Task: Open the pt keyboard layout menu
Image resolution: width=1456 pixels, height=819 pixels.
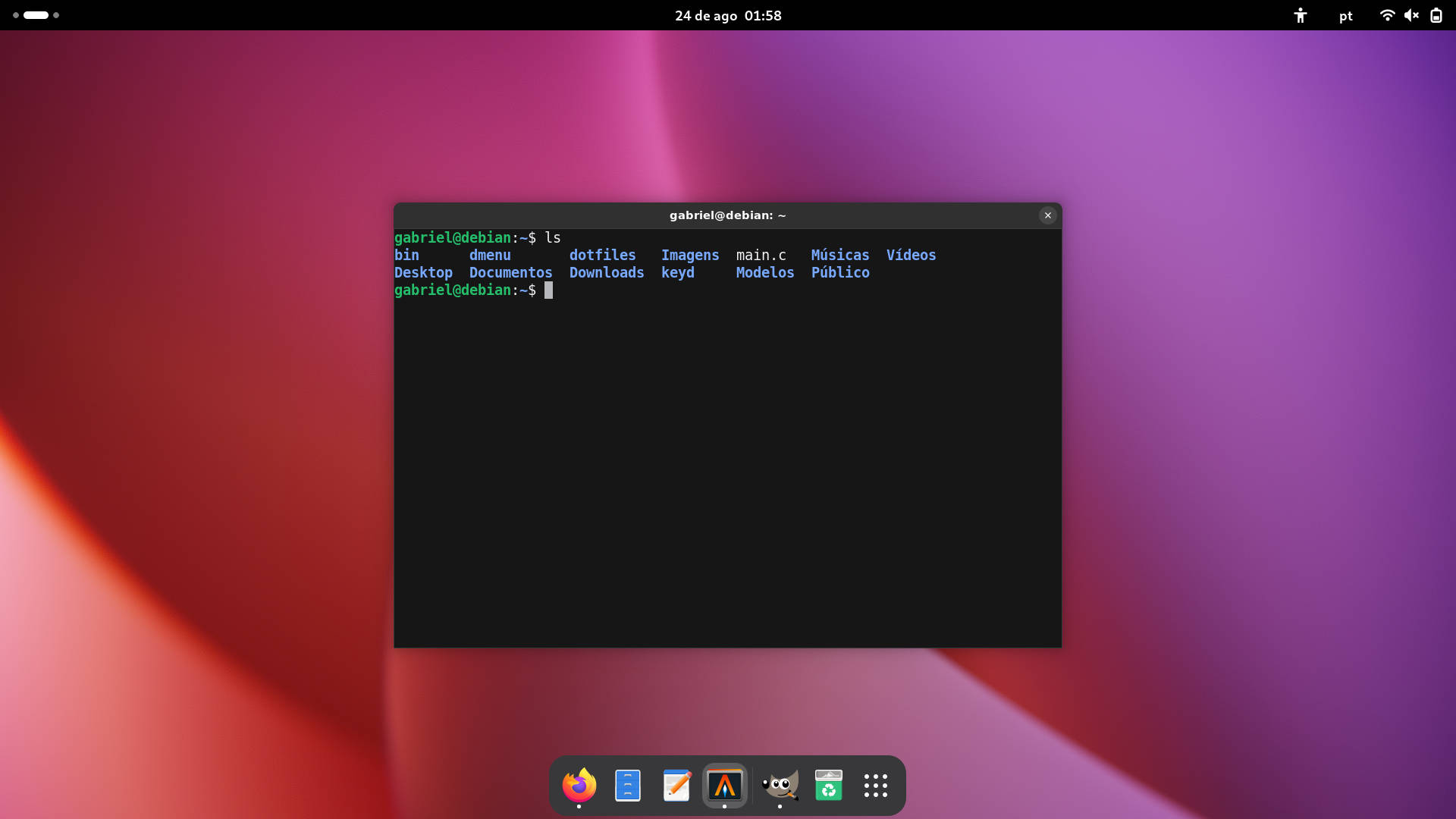Action: tap(1346, 16)
